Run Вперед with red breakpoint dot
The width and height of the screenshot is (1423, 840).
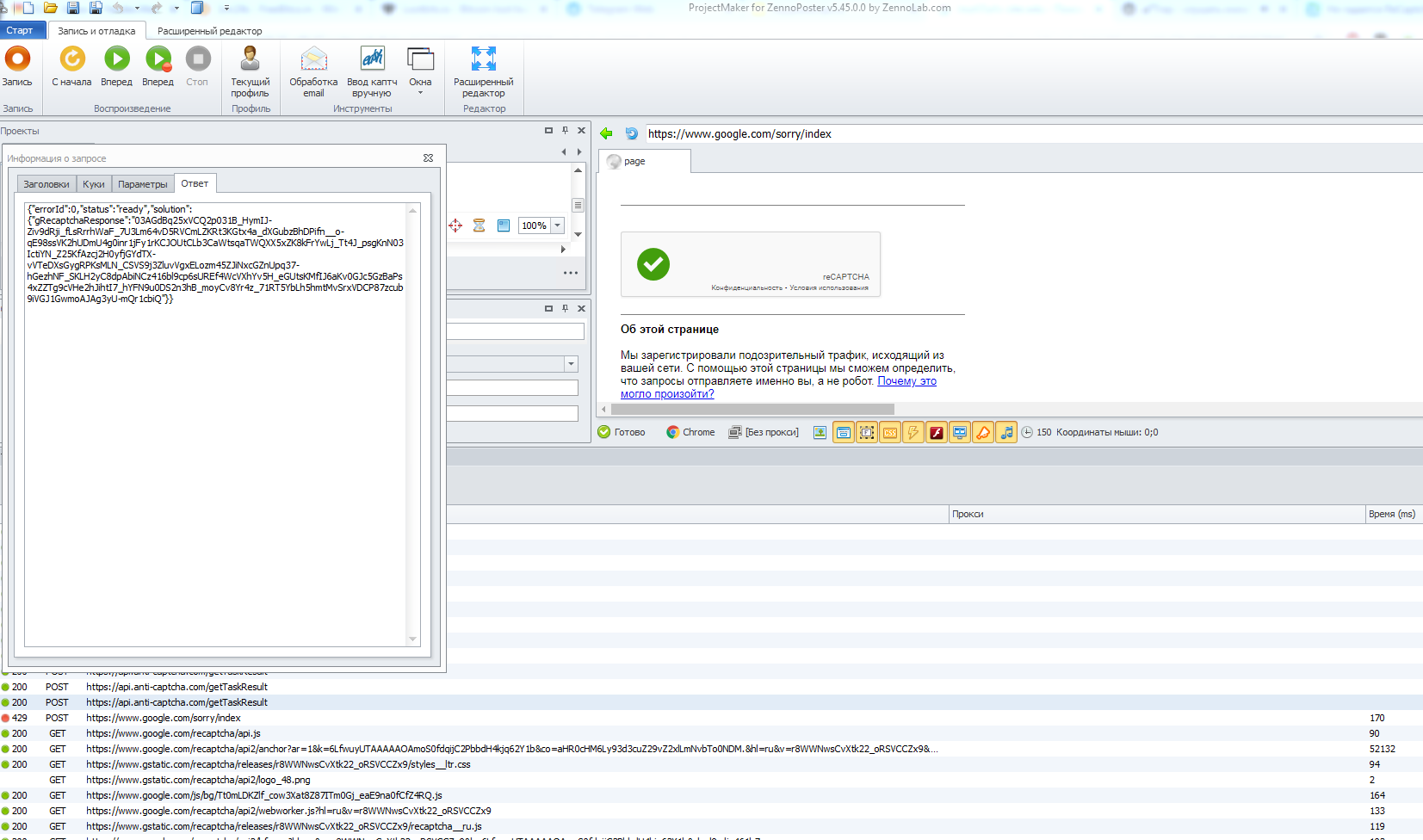(x=158, y=66)
